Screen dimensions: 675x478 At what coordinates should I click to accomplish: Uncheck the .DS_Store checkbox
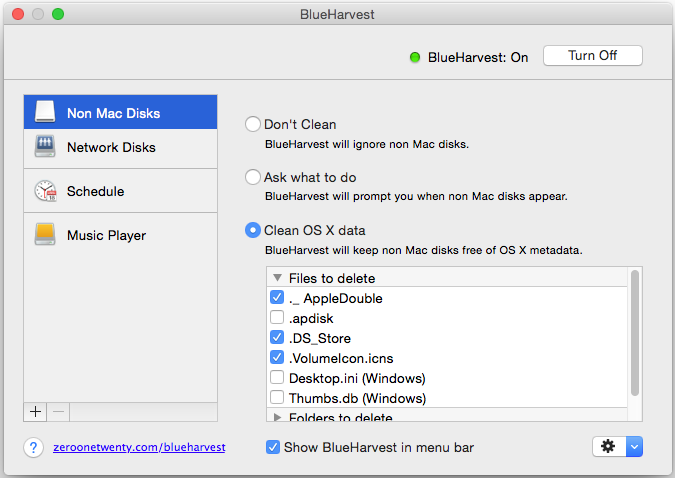pos(277,338)
